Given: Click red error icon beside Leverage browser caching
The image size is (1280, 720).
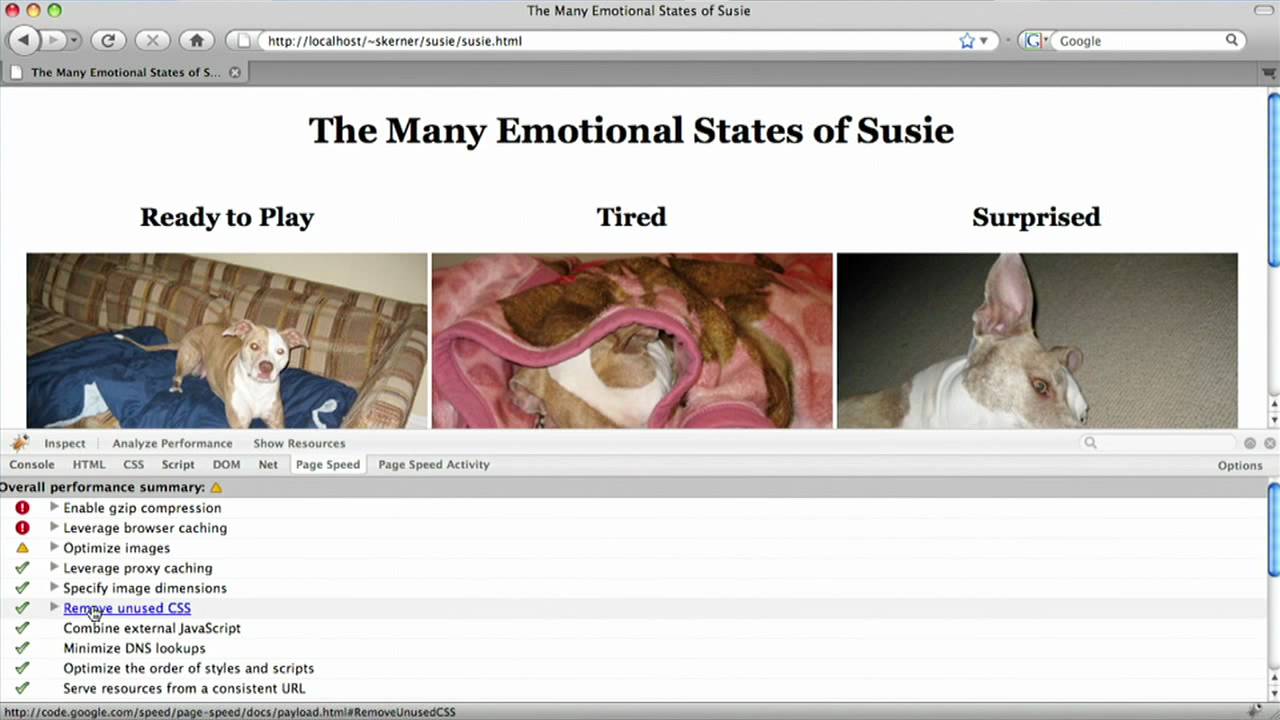Looking at the screenshot, I should pyautogui.click(x=22, y=528).
